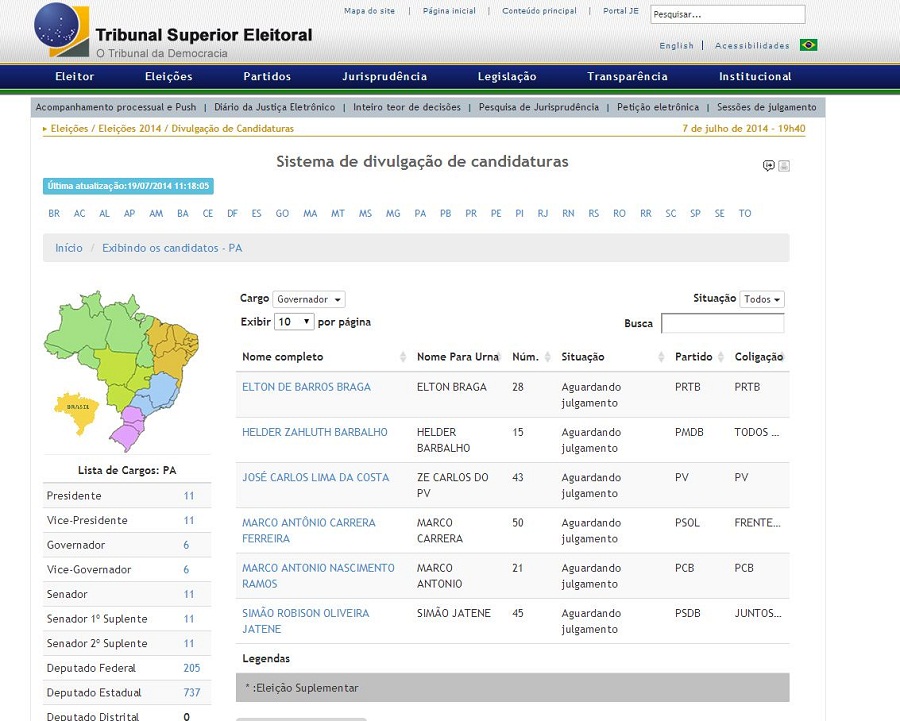Open the Cargo Governador dropdown
This screenshot has width=900, height=721.
pyautogui.click(x=309, y=299)
